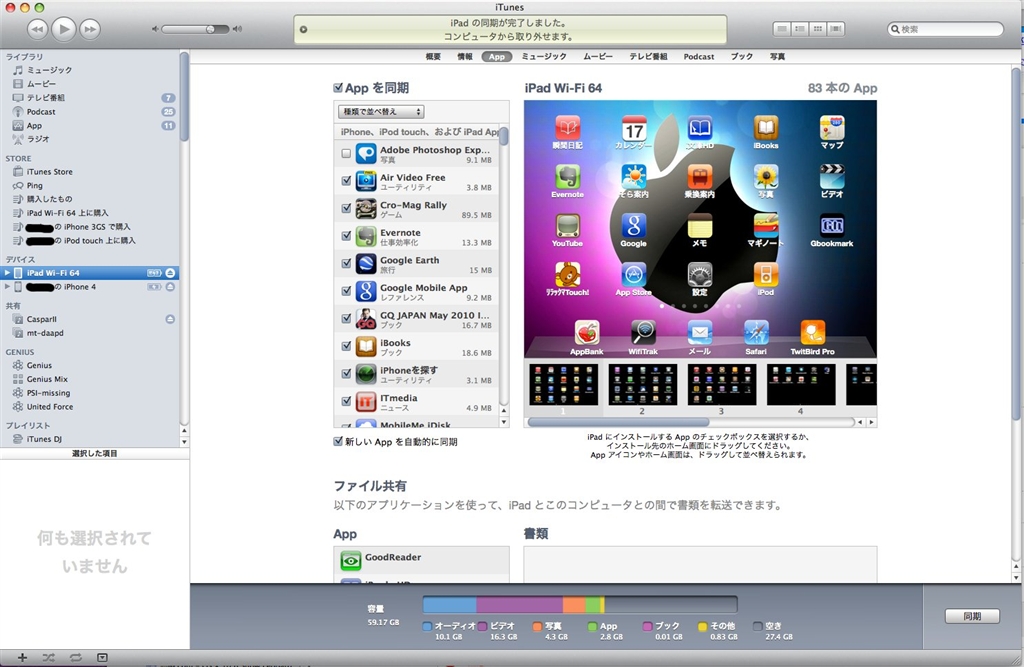Viewport: 1024px width, 667px height.
Task: Click the 同期 sync button
Action: tap(972, 616)
